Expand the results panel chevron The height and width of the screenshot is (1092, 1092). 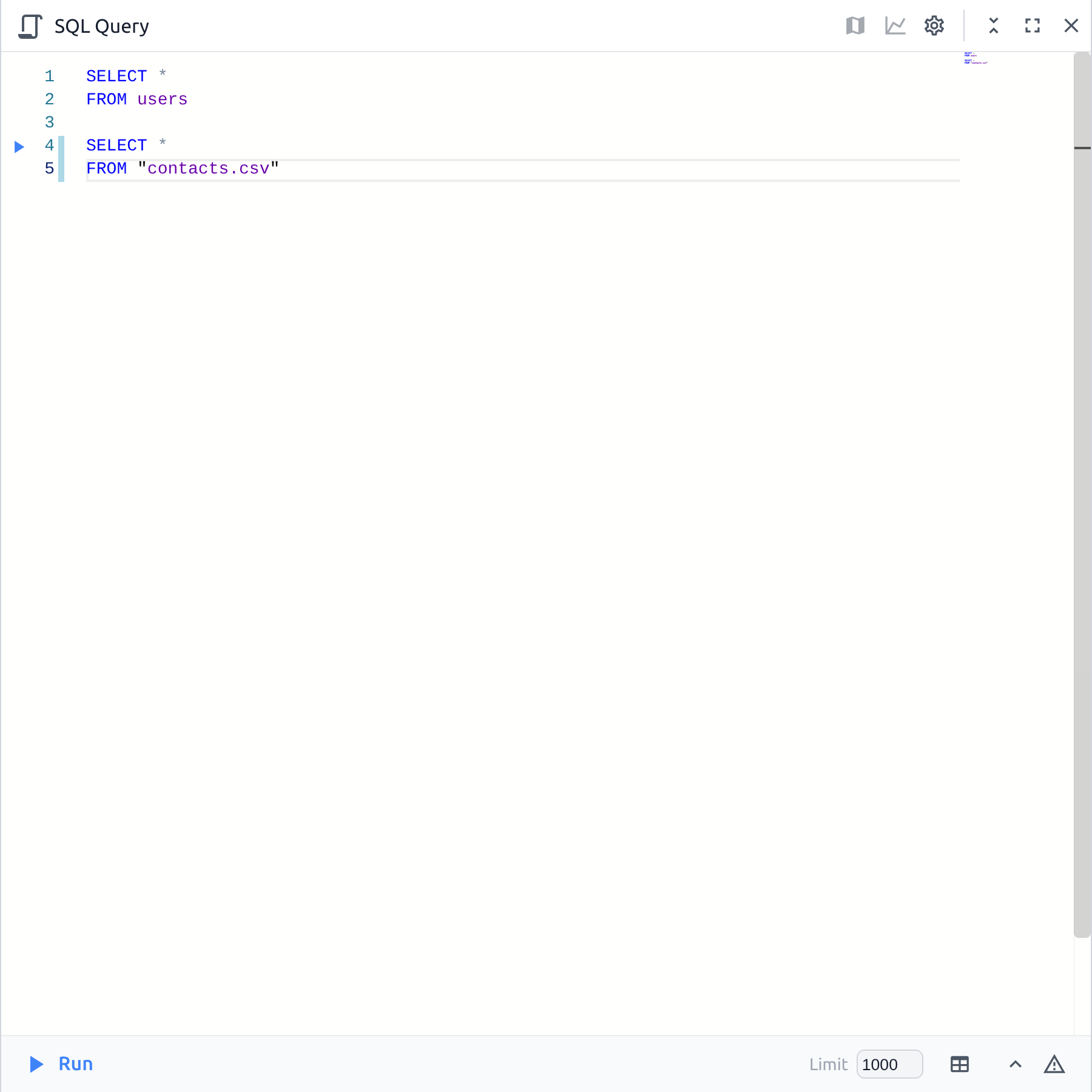click(x=1016, y=1064)
